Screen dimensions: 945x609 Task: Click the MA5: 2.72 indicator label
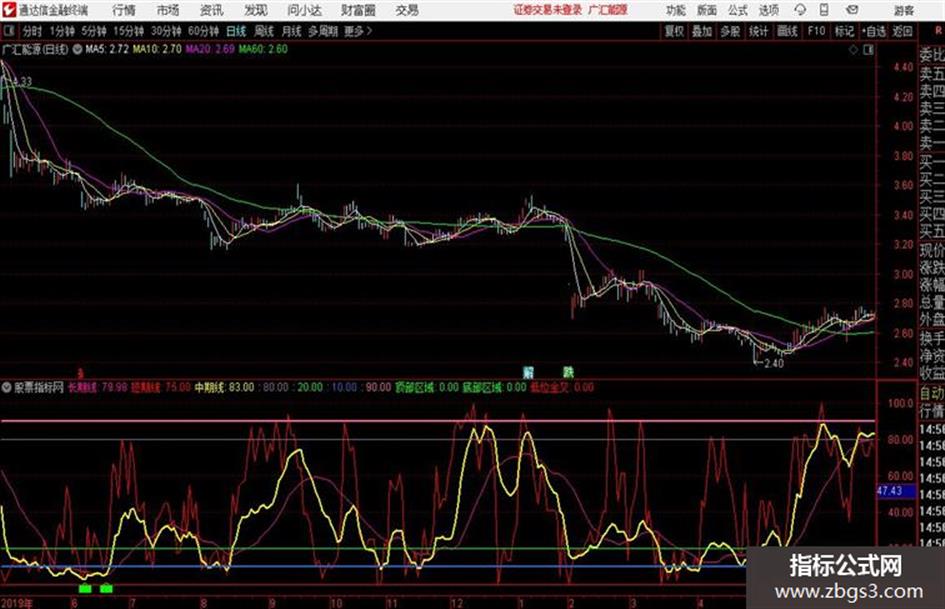point(107,49)
